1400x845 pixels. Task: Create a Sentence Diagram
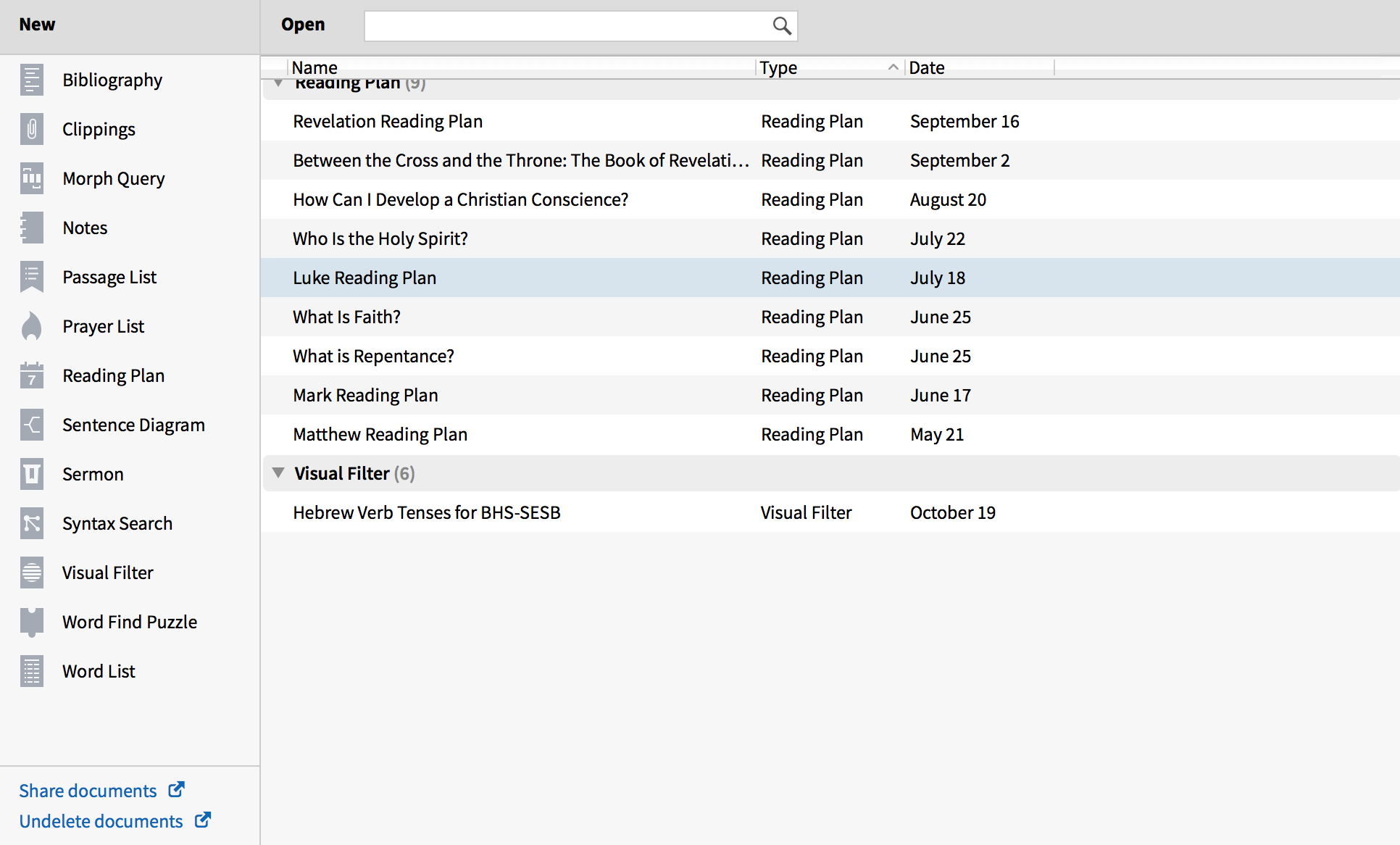point(133,425)
